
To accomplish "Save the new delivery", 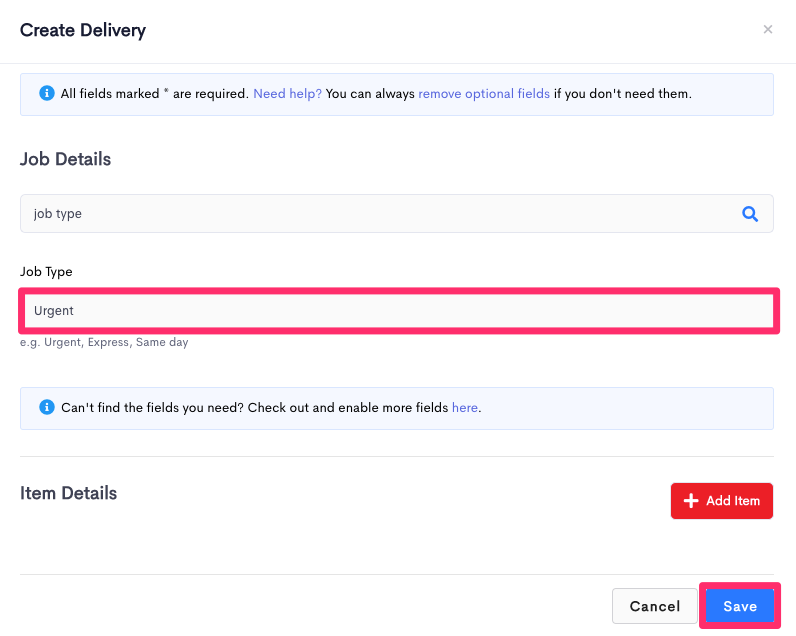I will [740, 606].
